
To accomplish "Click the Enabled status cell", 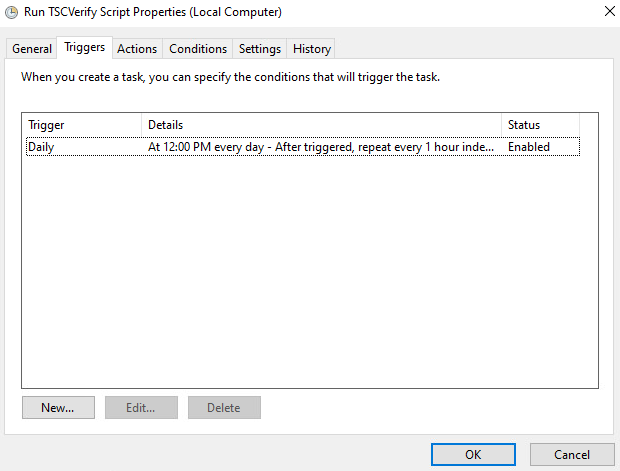I will (x=529, y=147).
